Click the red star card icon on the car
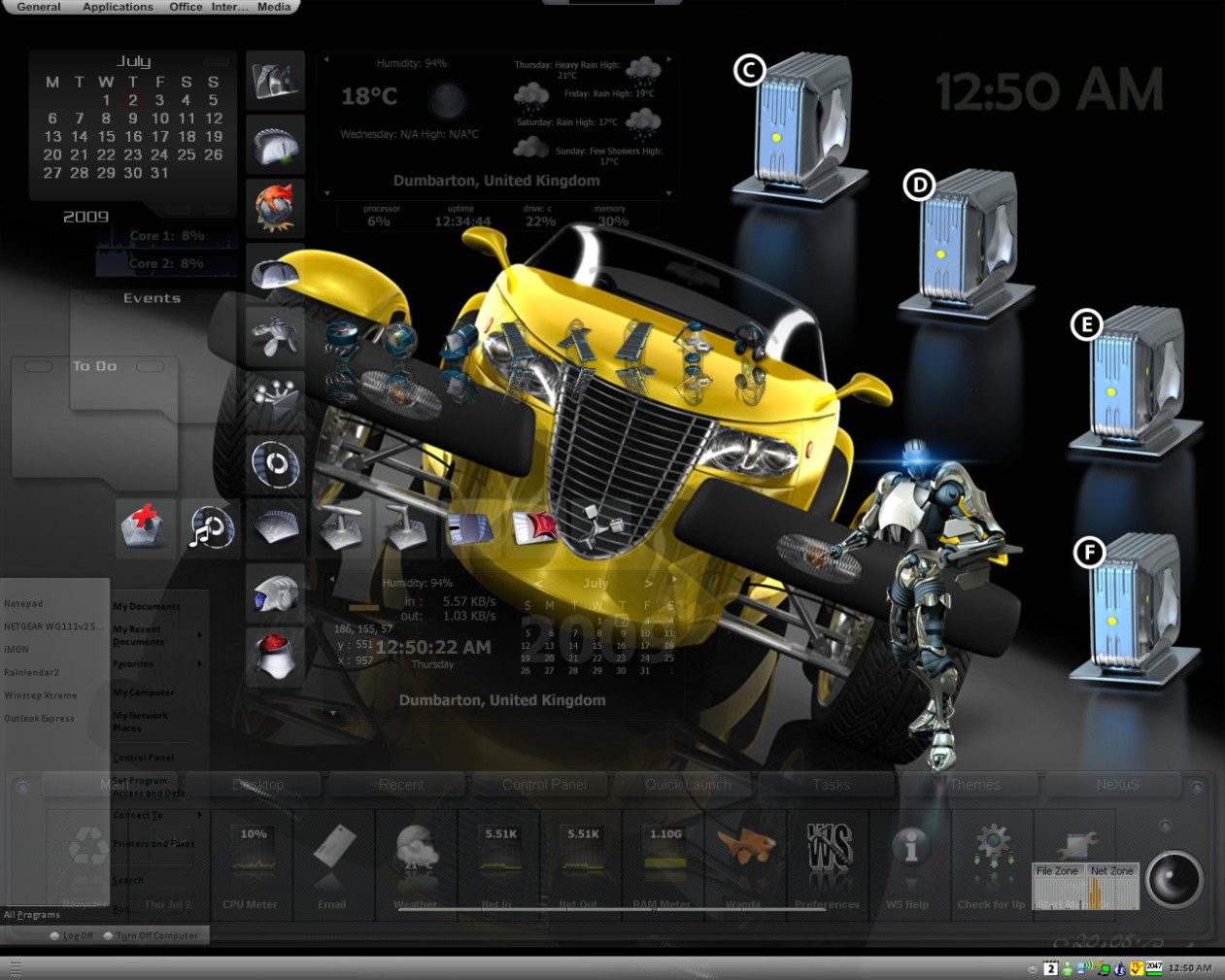This screenshot has width=1225, height=980. pyautogui.click(x=535, y=527)
